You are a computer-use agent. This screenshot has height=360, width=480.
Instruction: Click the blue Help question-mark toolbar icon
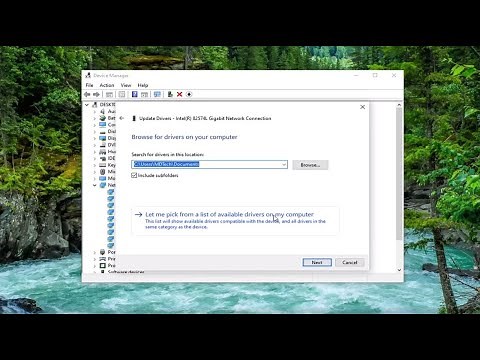(x=135, y=94)
